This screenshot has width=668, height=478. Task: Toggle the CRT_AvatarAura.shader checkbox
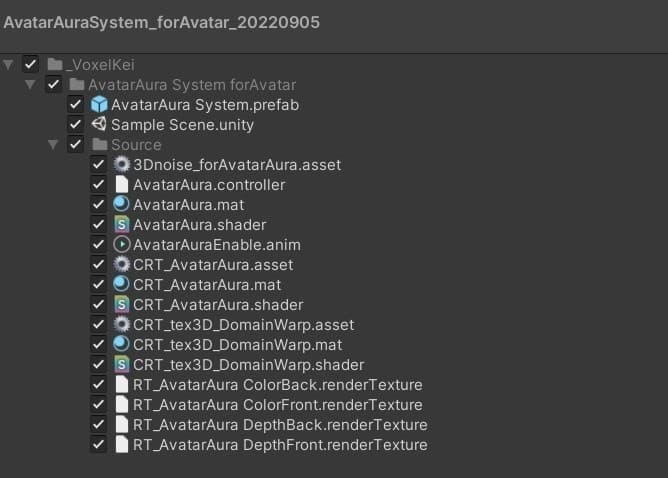[98, 305]
